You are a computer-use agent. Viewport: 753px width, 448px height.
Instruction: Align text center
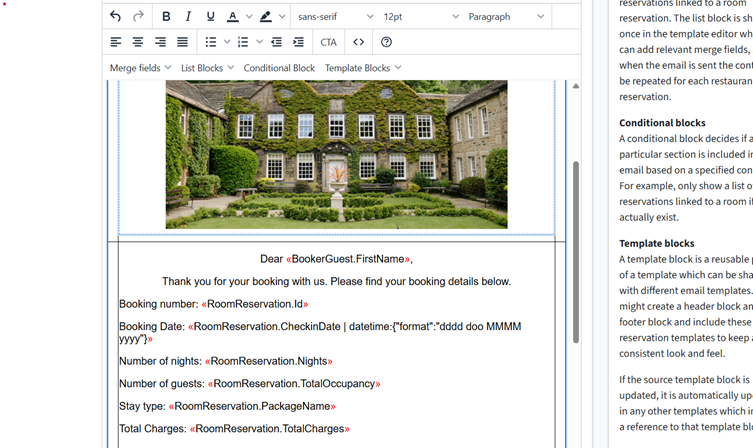138,42
